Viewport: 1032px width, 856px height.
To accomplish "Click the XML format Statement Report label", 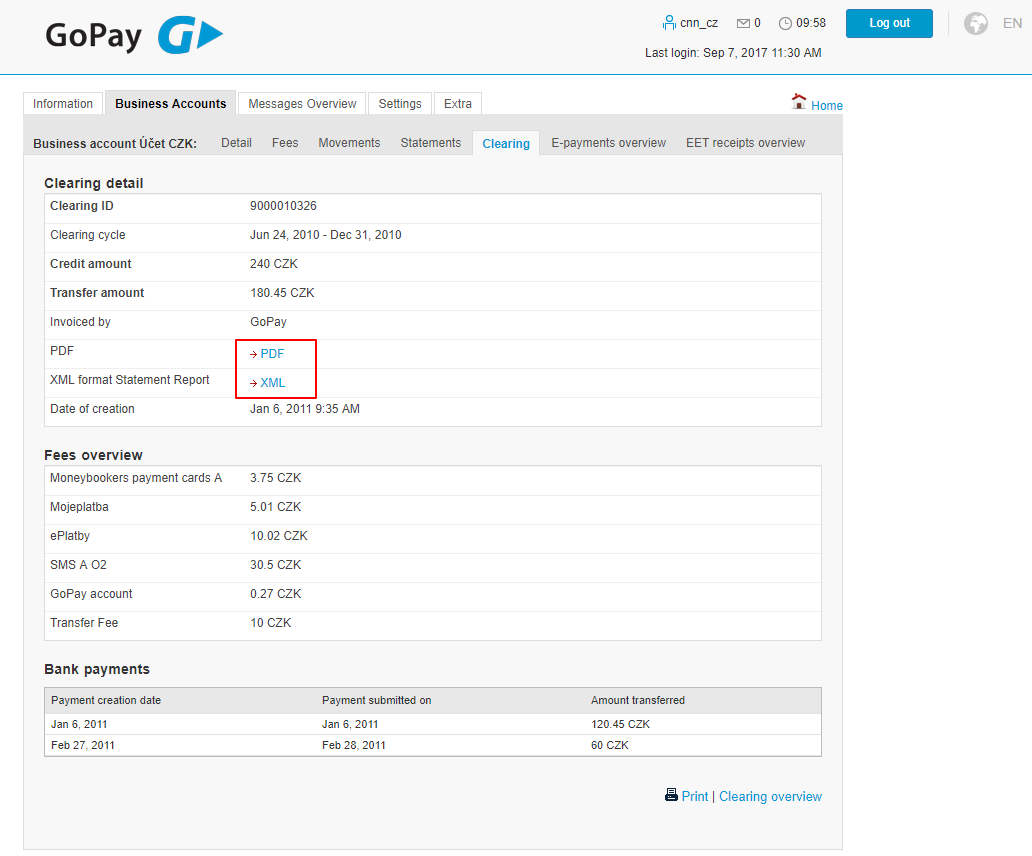I will pyautogui.click(x=130, y=380).
